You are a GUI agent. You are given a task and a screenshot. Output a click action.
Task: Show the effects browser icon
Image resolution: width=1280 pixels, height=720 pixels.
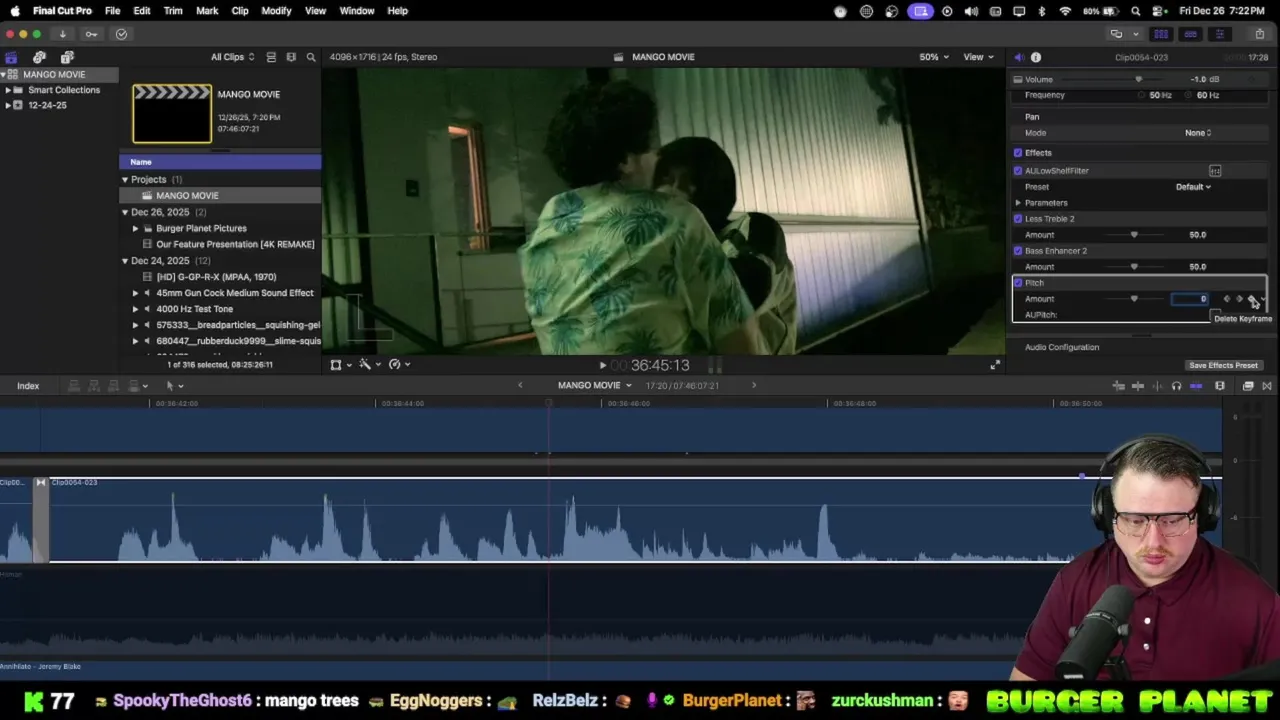(1248, 386)
